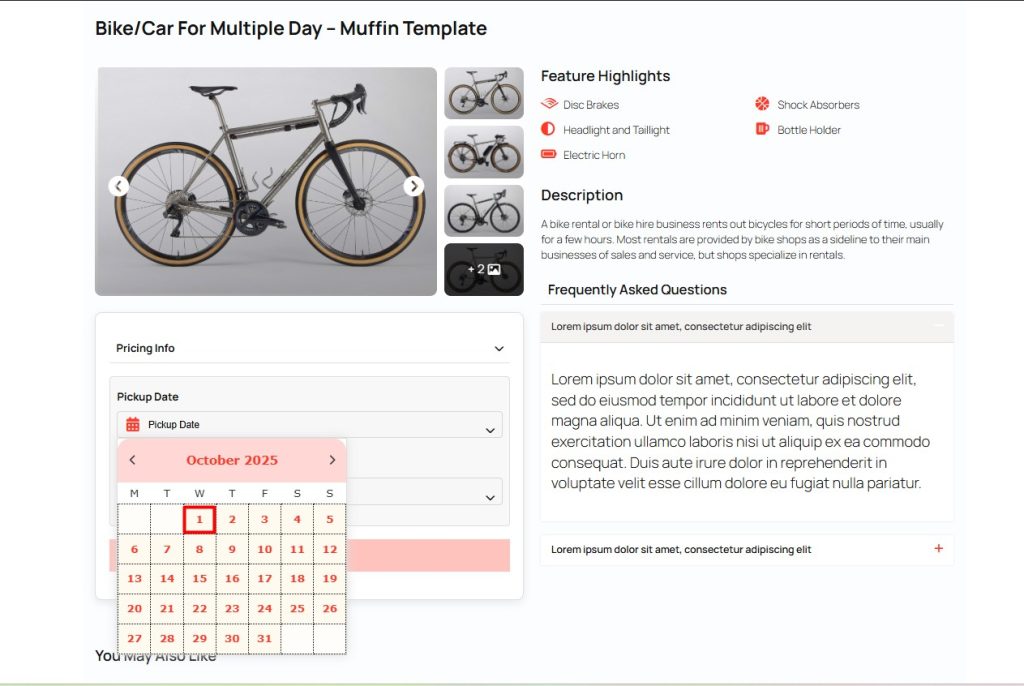1024x686 pixels.
Task: Advance to next bike photo with right arrow
Action: click(413, 186)
